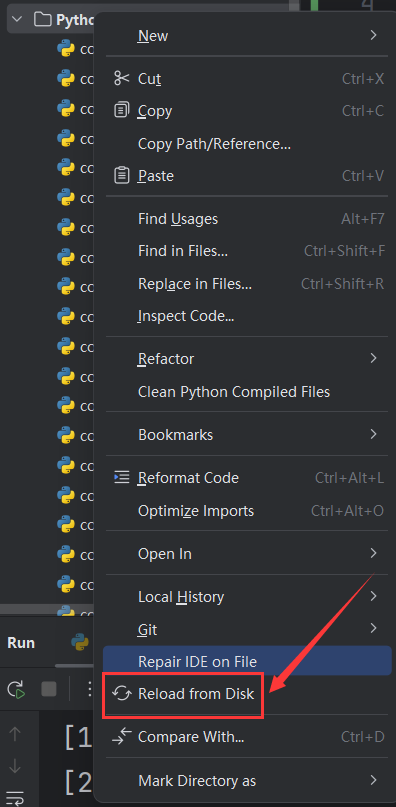Collapse the Python folder tree node
The height and width of the screenshot is (807, 396).
pos(16,20)
